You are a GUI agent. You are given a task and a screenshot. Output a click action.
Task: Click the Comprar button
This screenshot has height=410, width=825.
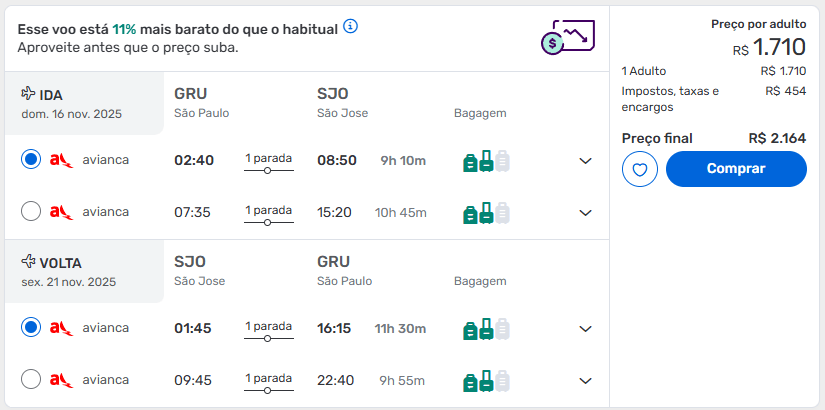pos(736,169)
